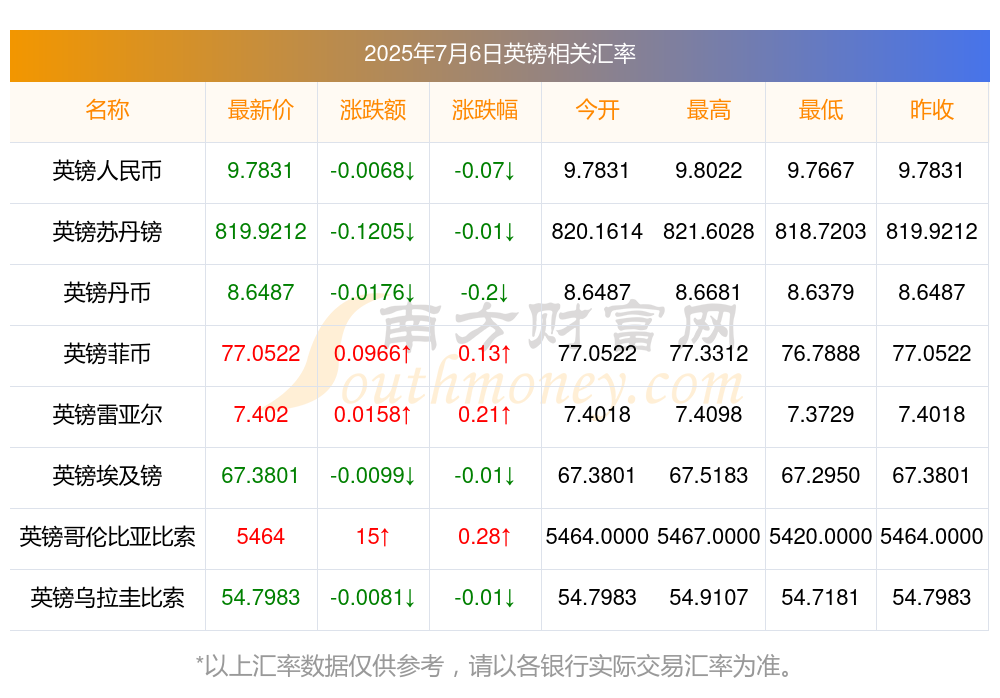This screenshot has height=698, width=1000.
Task: Select the 昨收 column header
Action: pos(932,110)
